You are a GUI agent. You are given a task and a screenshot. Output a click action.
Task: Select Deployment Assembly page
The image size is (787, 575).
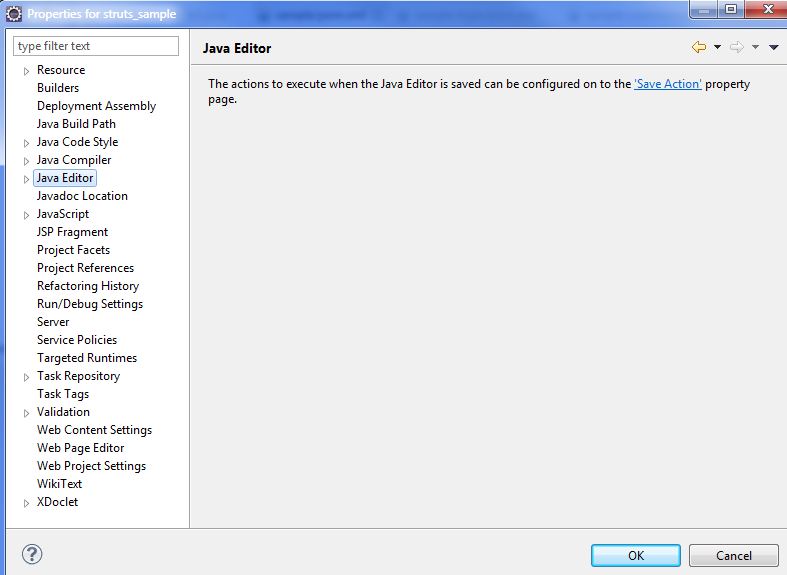point(96,106)
